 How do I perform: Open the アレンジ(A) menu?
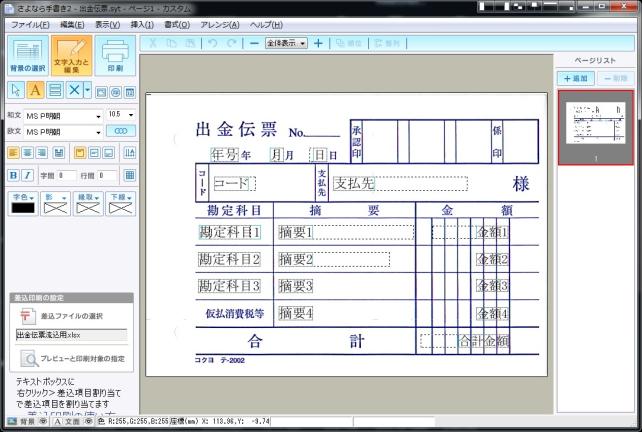220,25
